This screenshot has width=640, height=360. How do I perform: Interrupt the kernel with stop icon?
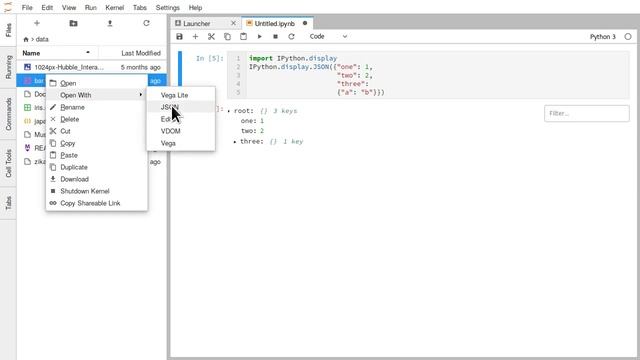pos(276,36)
